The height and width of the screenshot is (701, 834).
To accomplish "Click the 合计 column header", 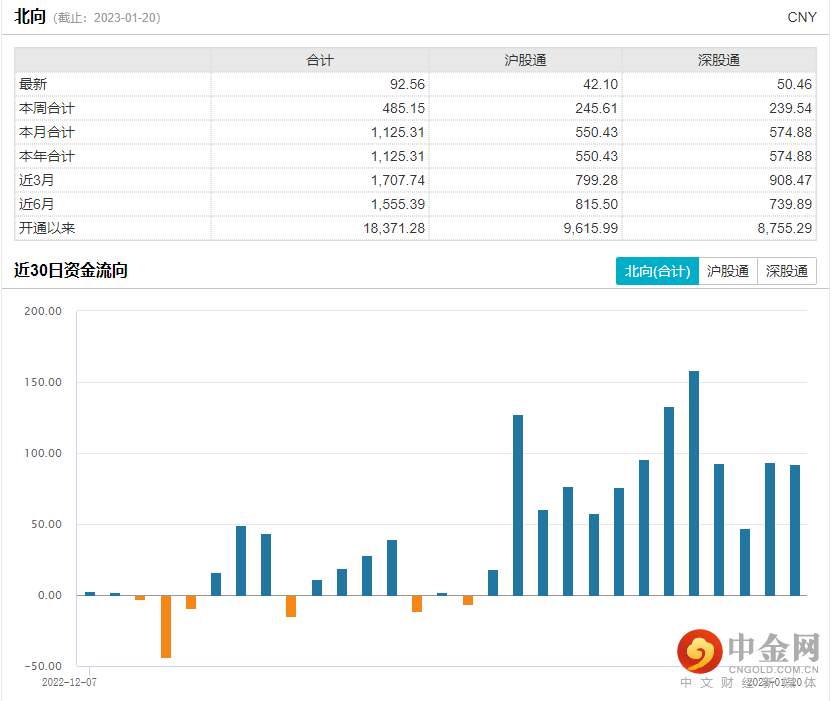I will [320, 61].
